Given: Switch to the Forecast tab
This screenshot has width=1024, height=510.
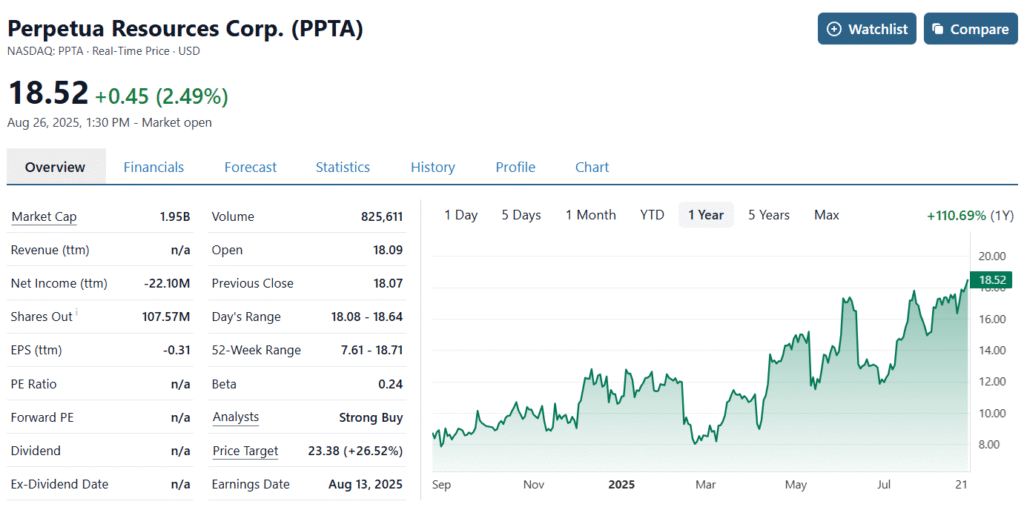Looking at the screenshot, I should (250, 167).
